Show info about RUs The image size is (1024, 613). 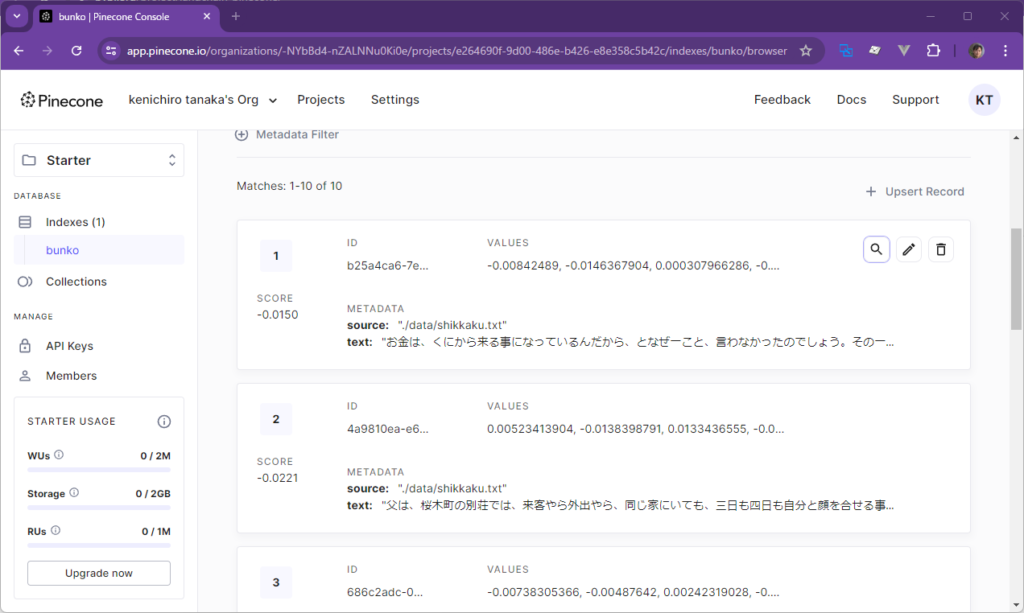coord(56,530)
